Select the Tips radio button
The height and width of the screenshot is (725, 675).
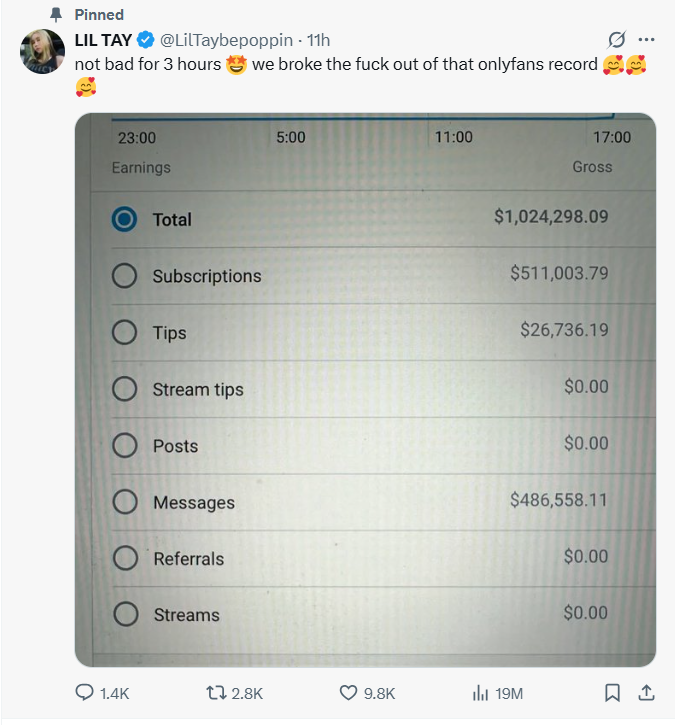coord(125,332)
